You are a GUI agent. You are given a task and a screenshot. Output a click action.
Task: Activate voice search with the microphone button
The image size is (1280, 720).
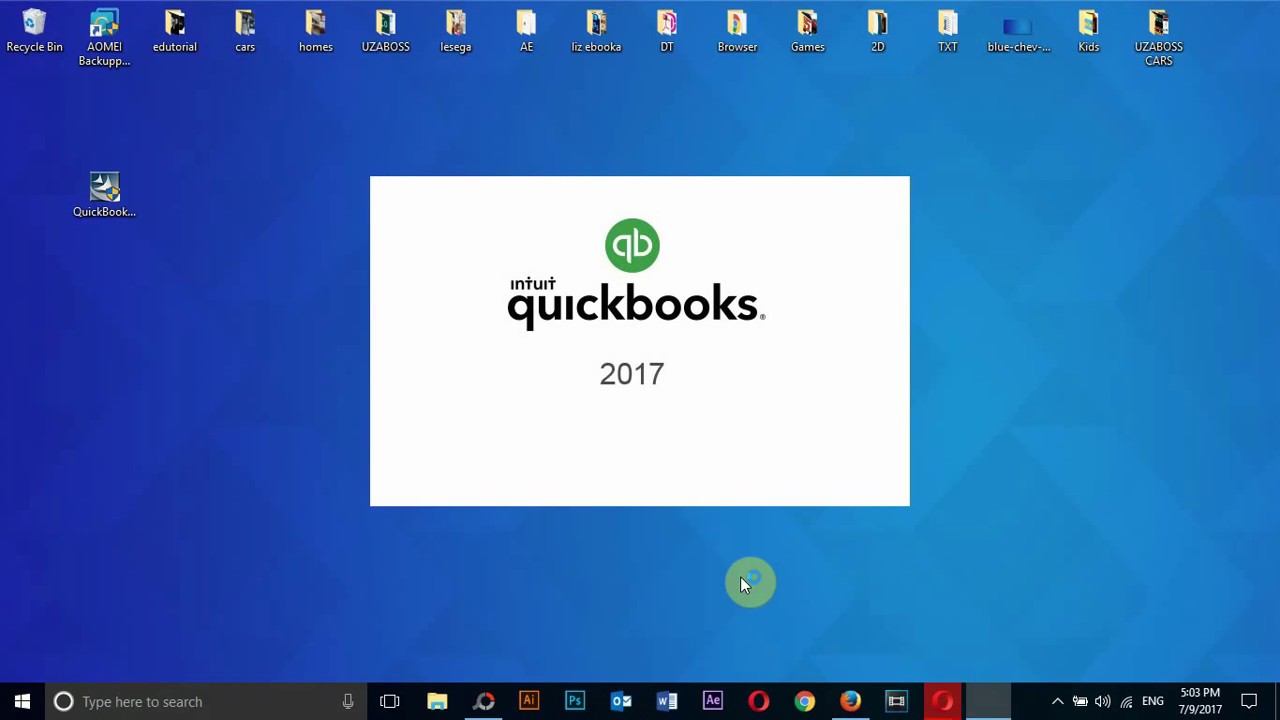click(348, 701)
